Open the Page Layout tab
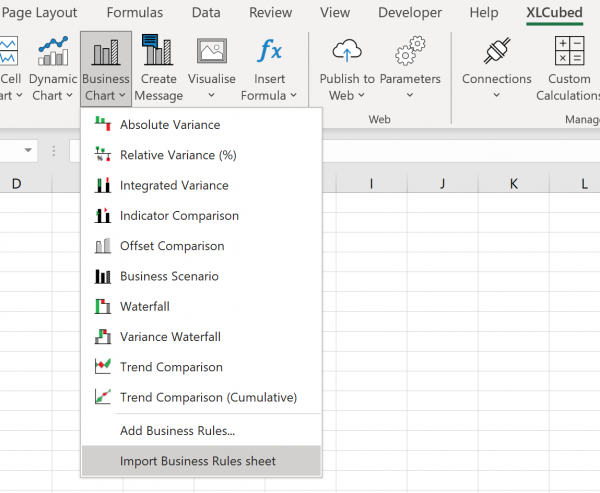The image size is (600, 493). coord(39,13)
